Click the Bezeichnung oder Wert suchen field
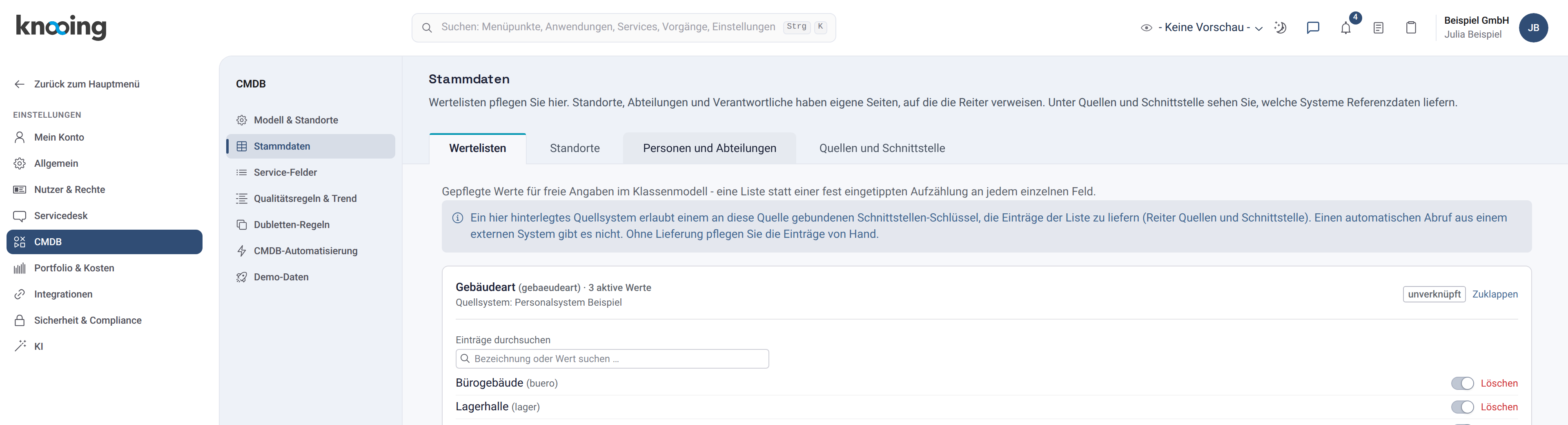 [x=612, y=359]
